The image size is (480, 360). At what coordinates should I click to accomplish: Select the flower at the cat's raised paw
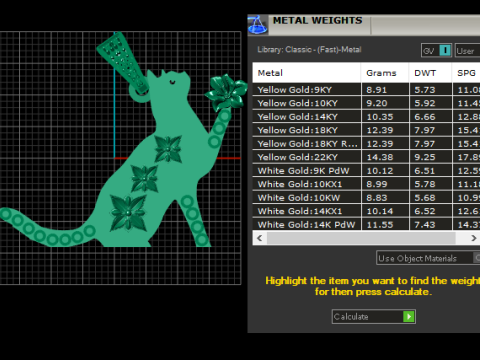tap(227, 92)
